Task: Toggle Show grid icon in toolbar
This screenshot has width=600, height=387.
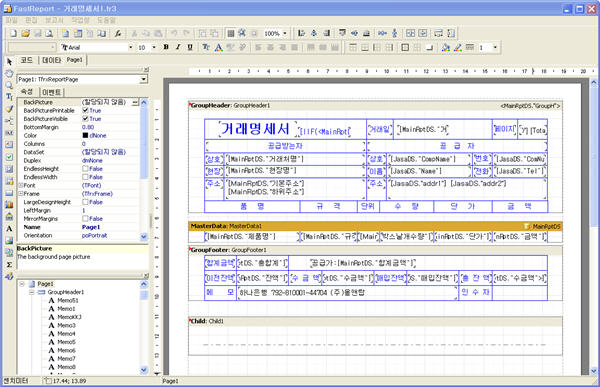Action: 230,34
